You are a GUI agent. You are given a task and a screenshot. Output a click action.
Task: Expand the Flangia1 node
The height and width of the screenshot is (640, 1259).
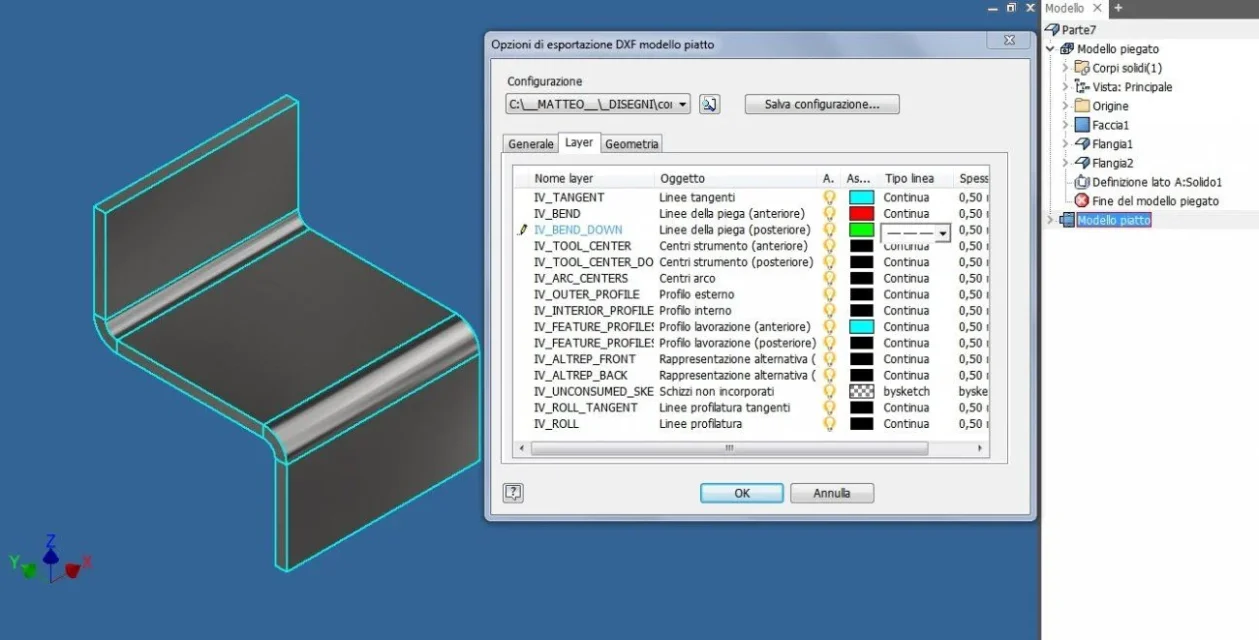coord(1066,144)
